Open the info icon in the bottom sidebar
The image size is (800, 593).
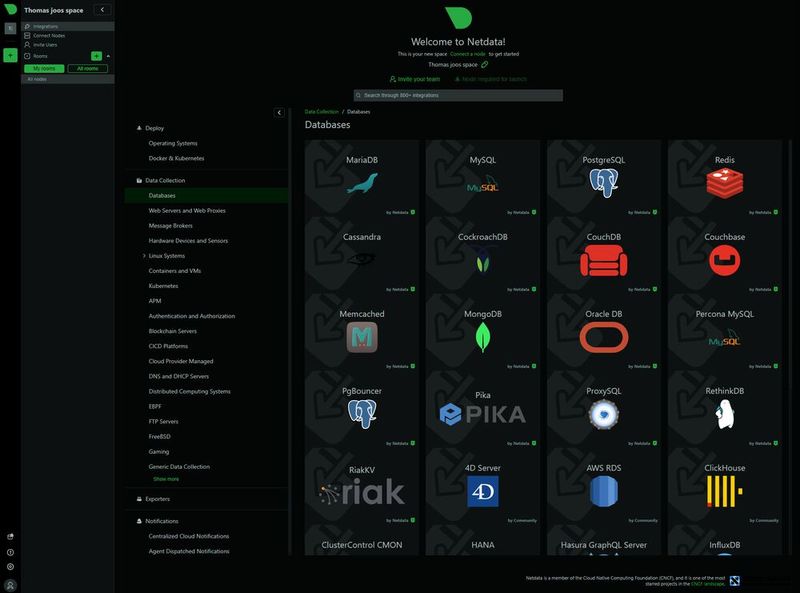(x=10, y=552)
